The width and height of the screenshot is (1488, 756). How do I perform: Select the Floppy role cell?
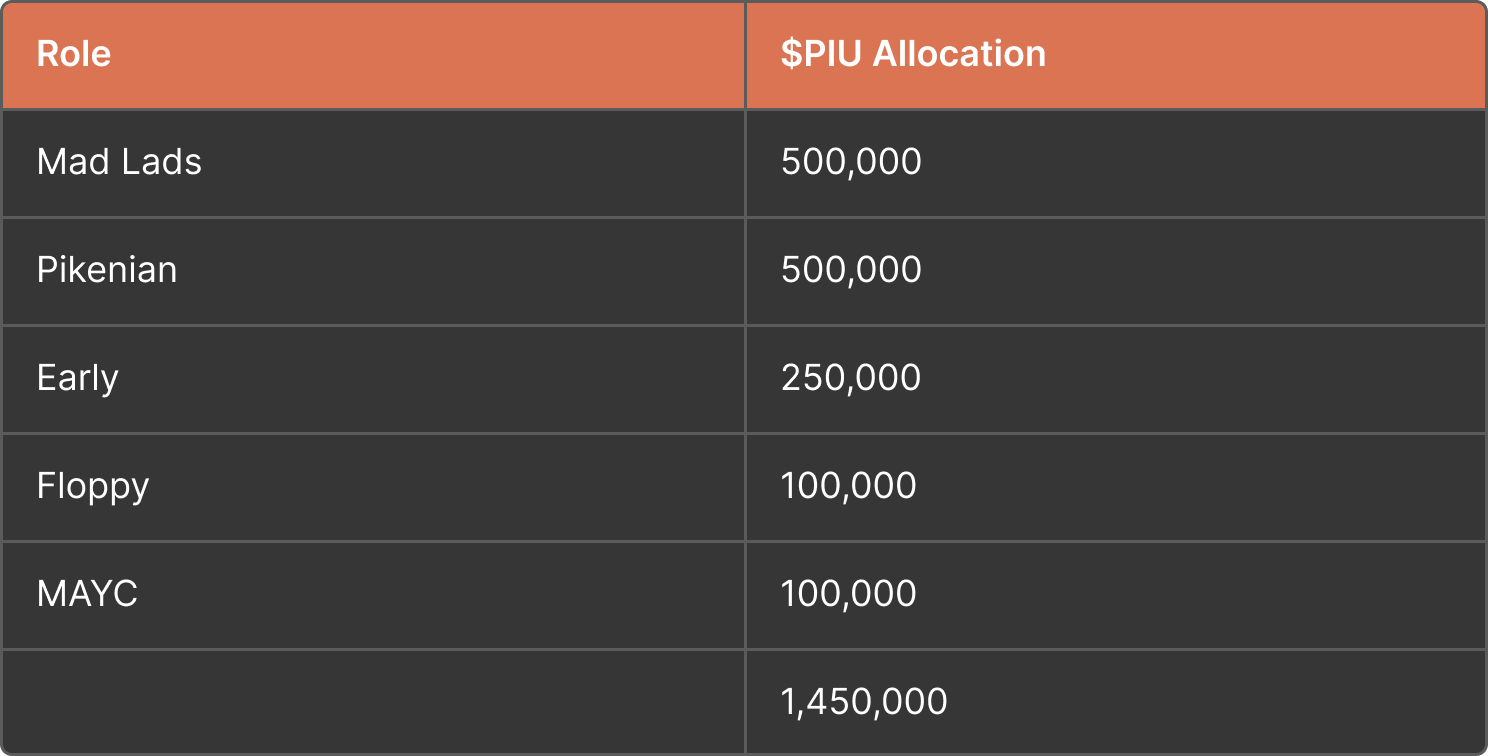pos(373,487)
